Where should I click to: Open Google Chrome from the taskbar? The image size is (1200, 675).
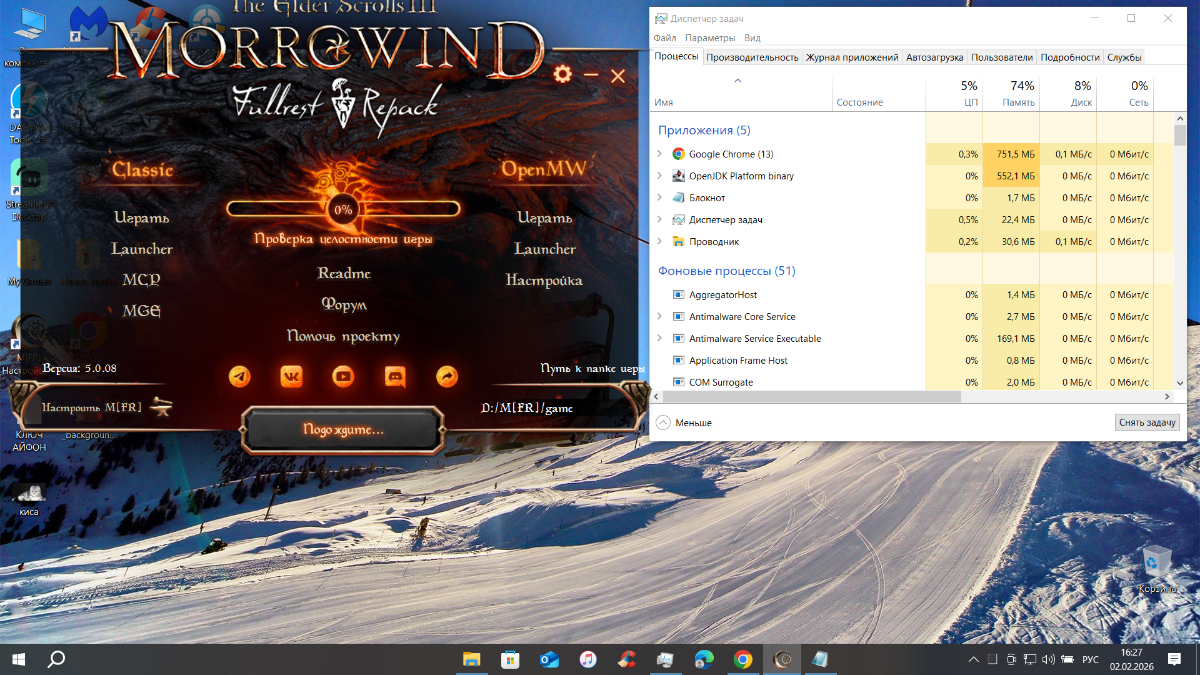click(x=742, y=659)
